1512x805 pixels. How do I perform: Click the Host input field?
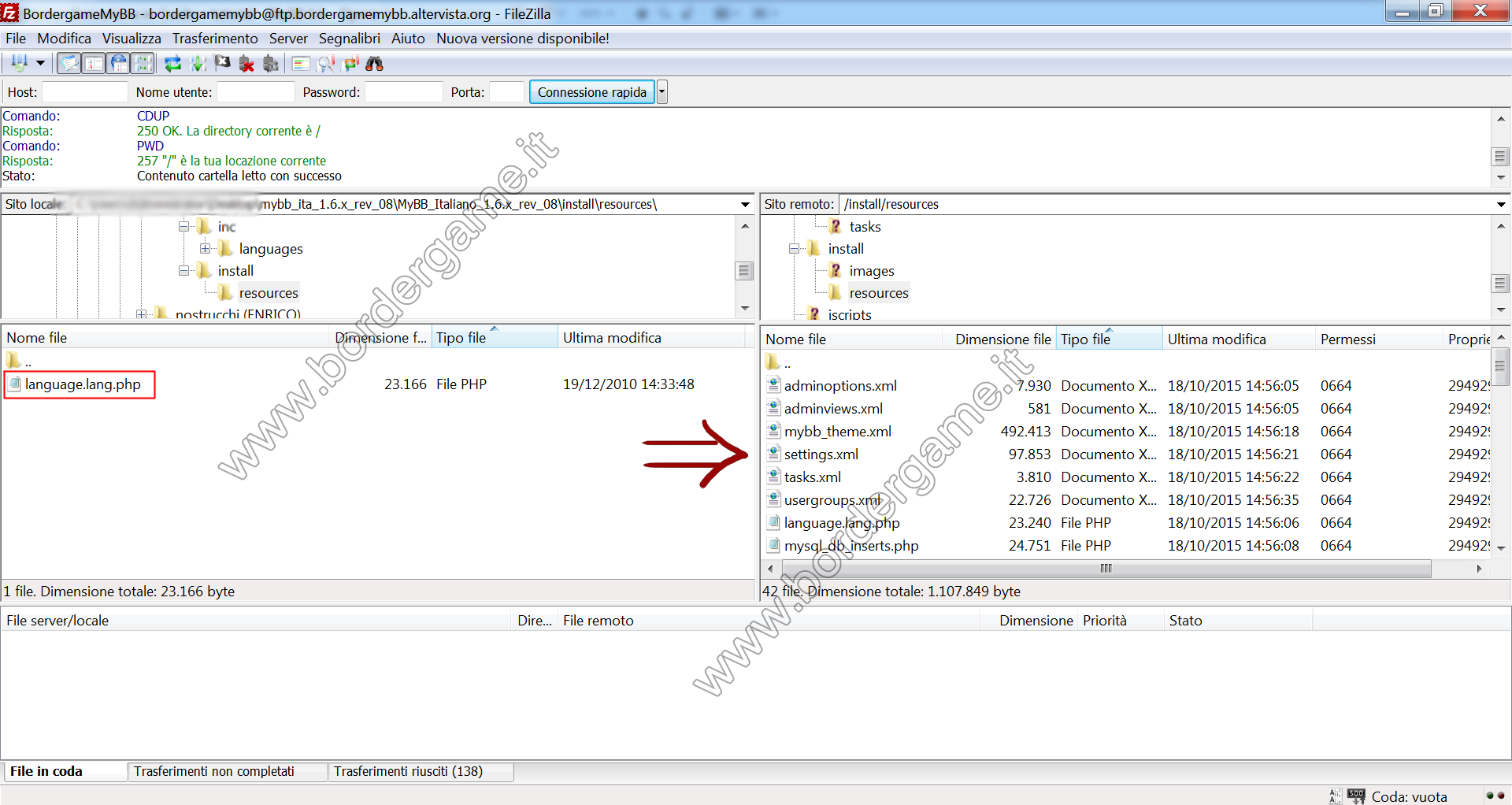(x=84, y=92)
